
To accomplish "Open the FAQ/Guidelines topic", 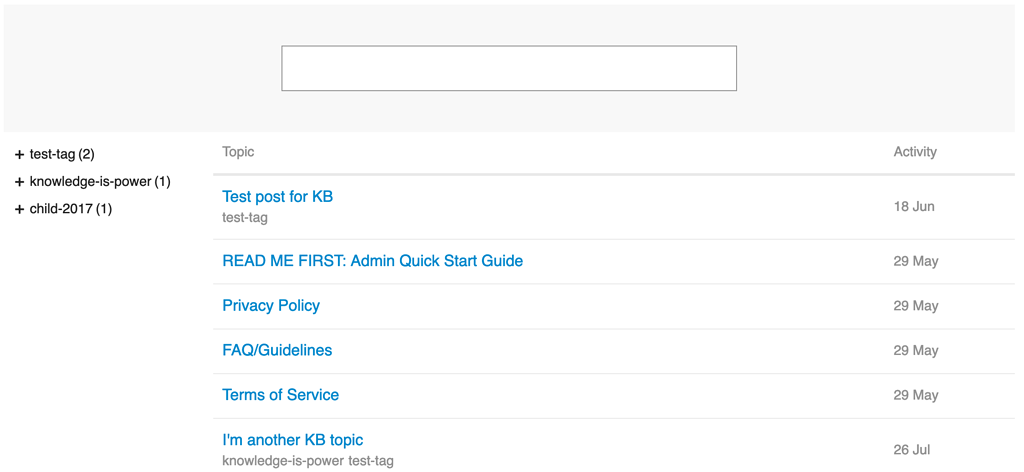I will click(x=277, y=350).
